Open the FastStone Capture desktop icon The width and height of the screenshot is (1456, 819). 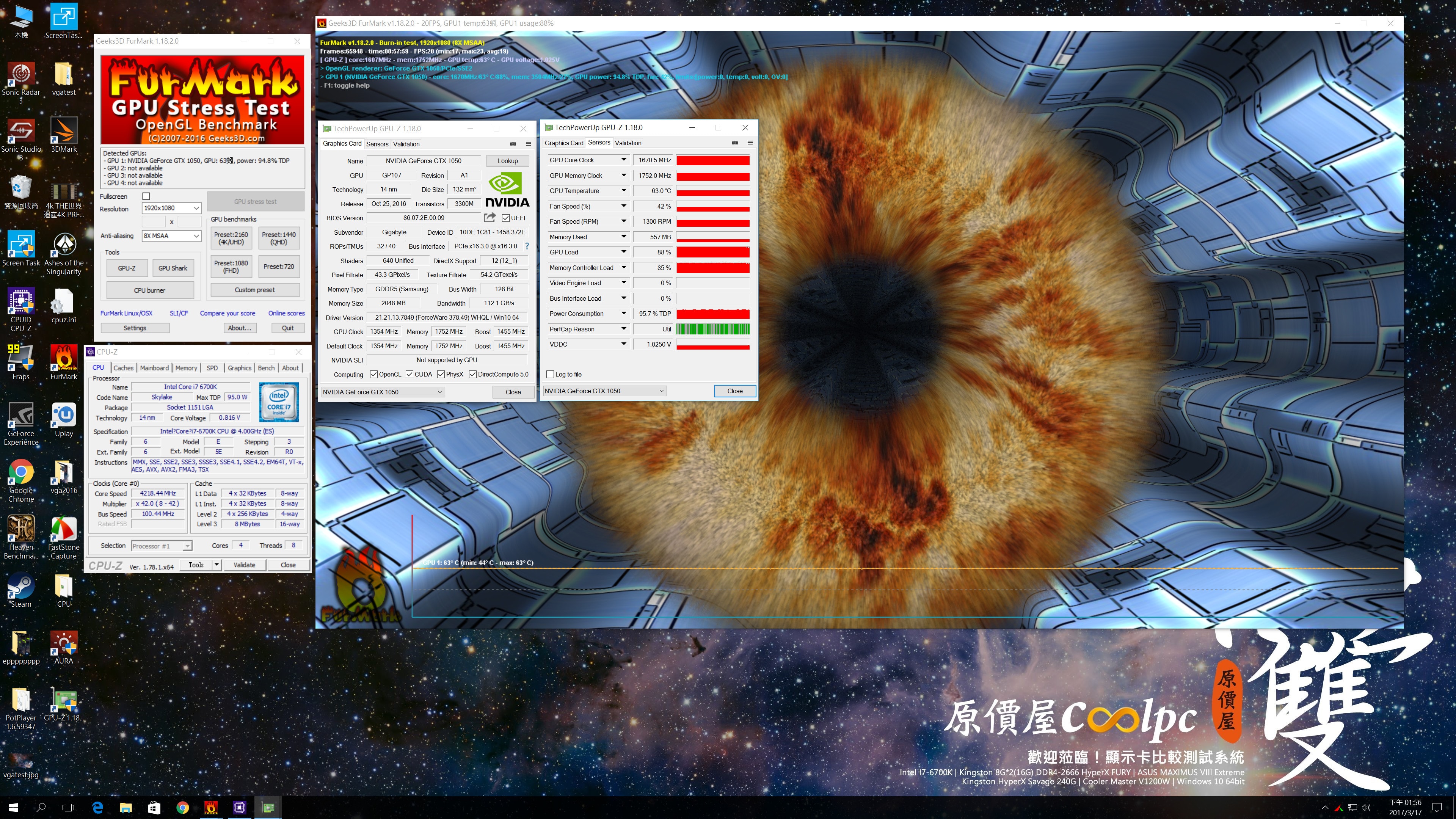pyautogui.click(x=64, y=537)
